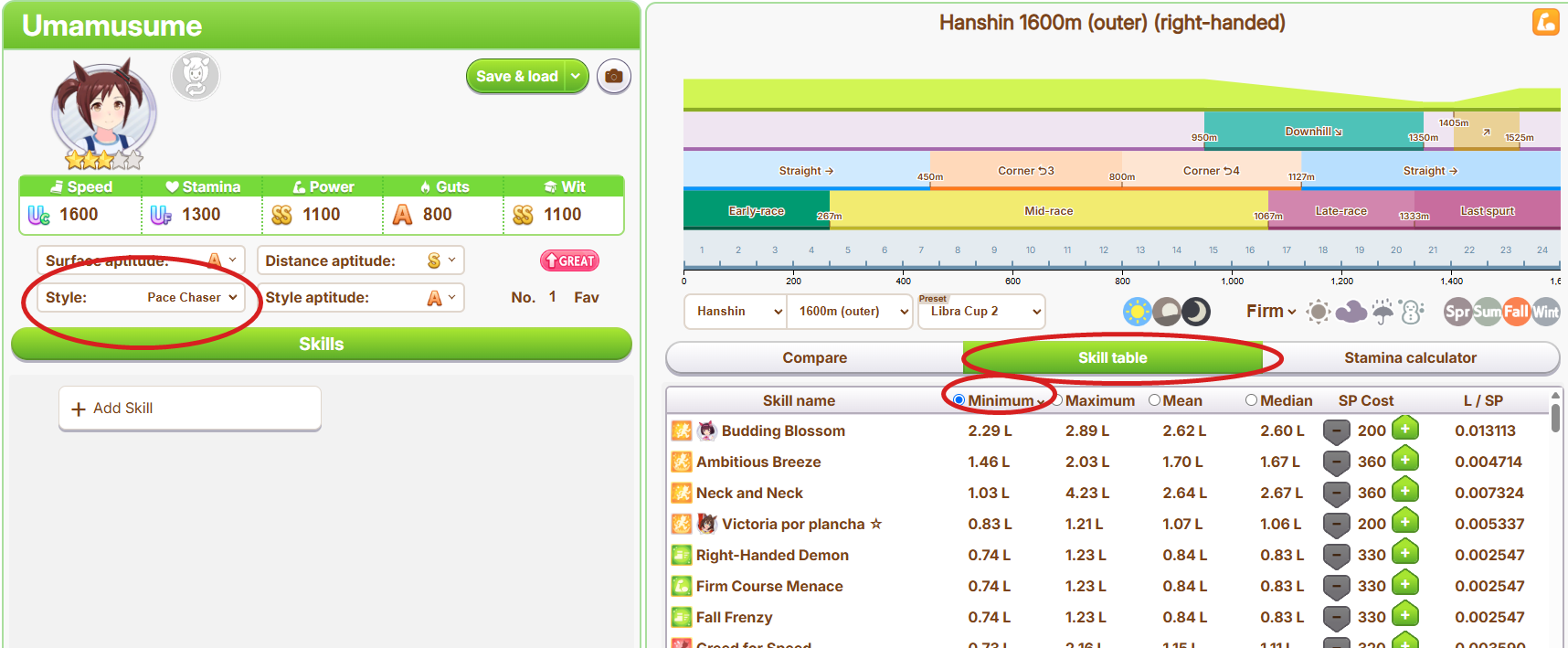Screen dimensions: 1568x648
Task: Open the Surface aptitude dropdown
Action: coord(141,260)
